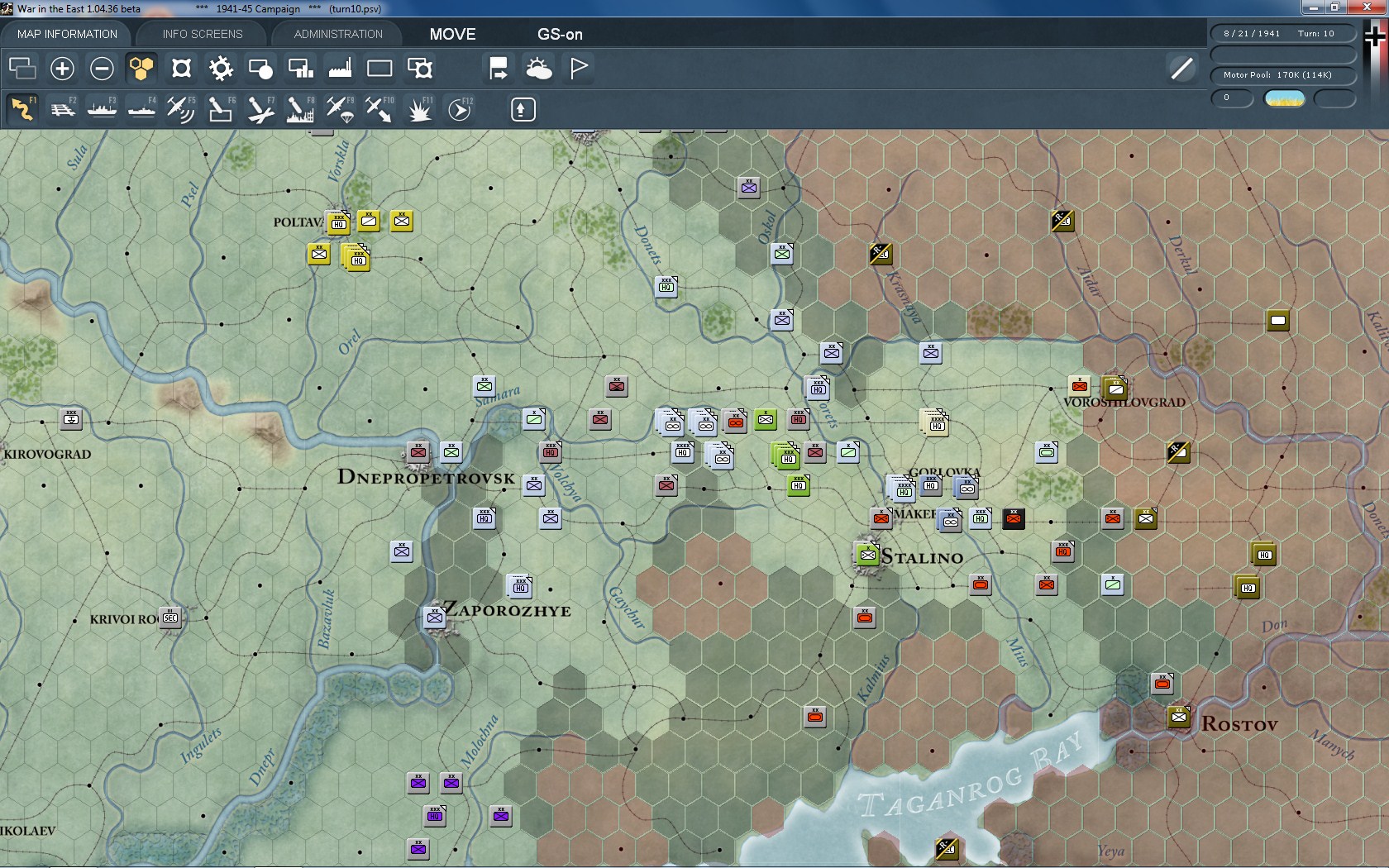Click the date and Turn 10 field

(x=1283, y=34)
